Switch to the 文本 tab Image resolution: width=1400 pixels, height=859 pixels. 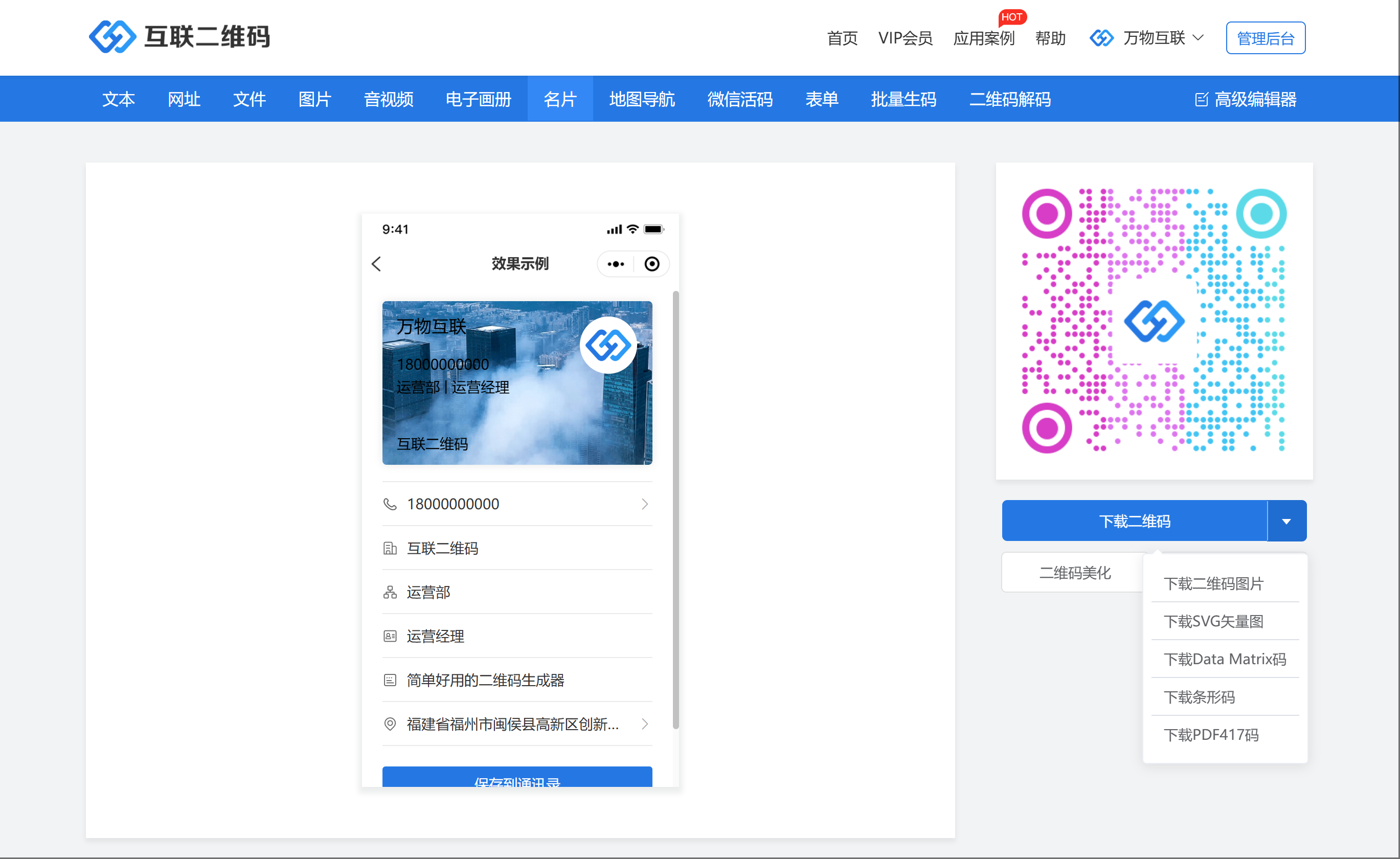(118, 99)
